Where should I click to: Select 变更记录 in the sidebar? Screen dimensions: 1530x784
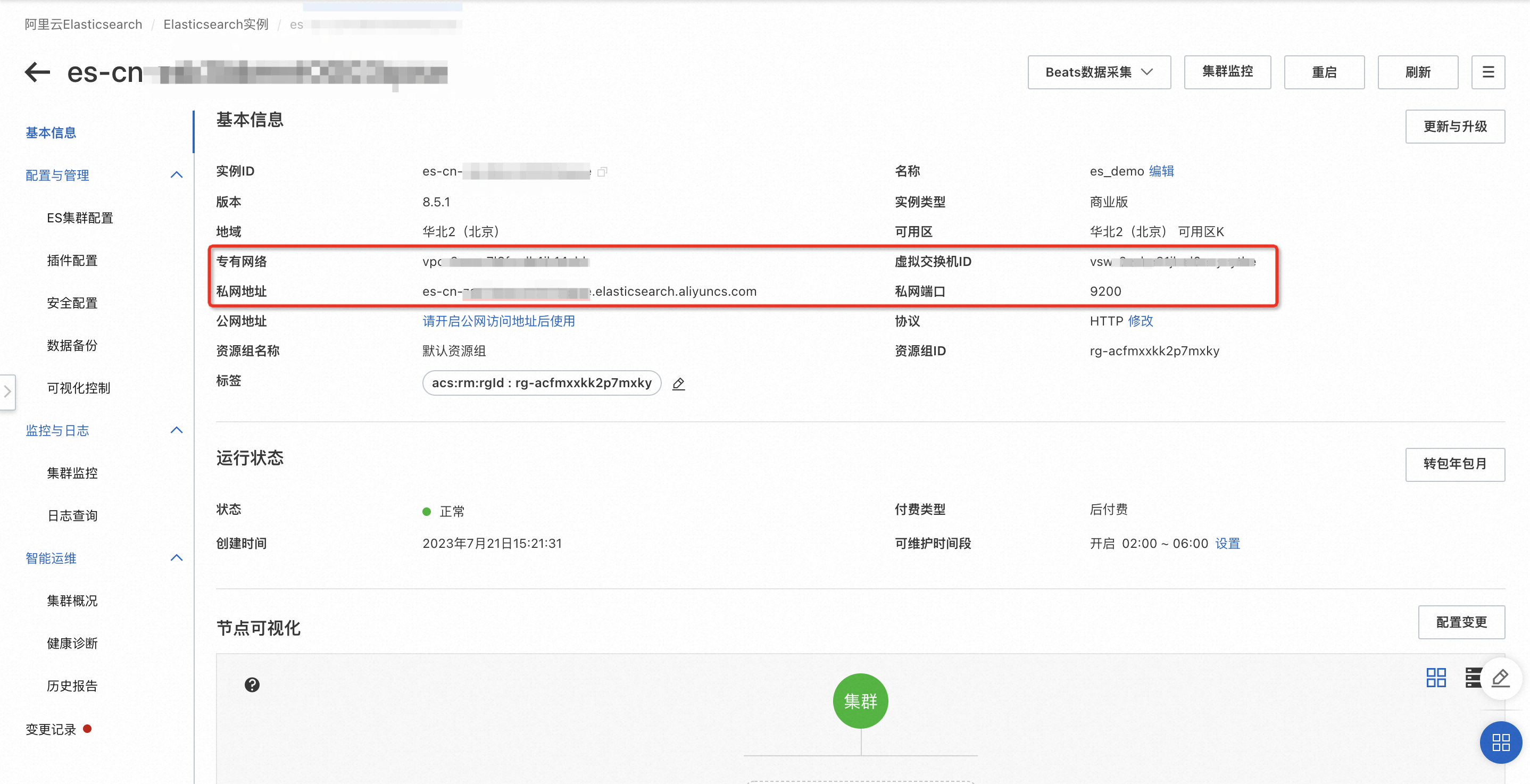51,729
